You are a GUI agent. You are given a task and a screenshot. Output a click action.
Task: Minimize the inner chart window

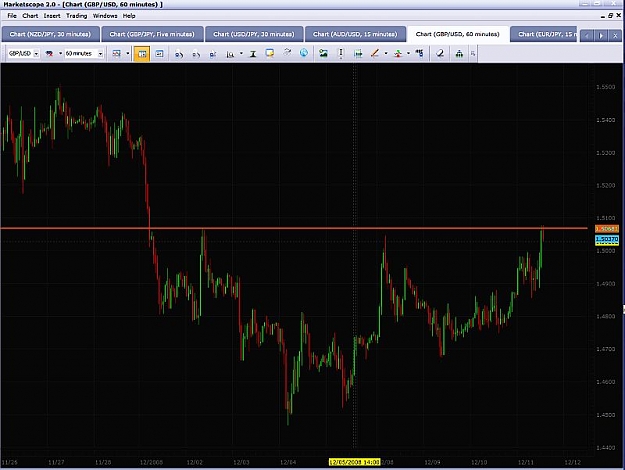click(x=603, y=16)
